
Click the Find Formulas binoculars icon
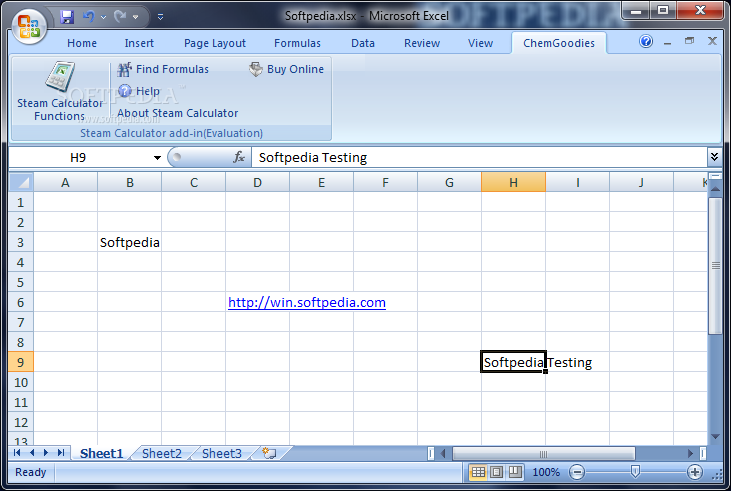pos(124,69)
